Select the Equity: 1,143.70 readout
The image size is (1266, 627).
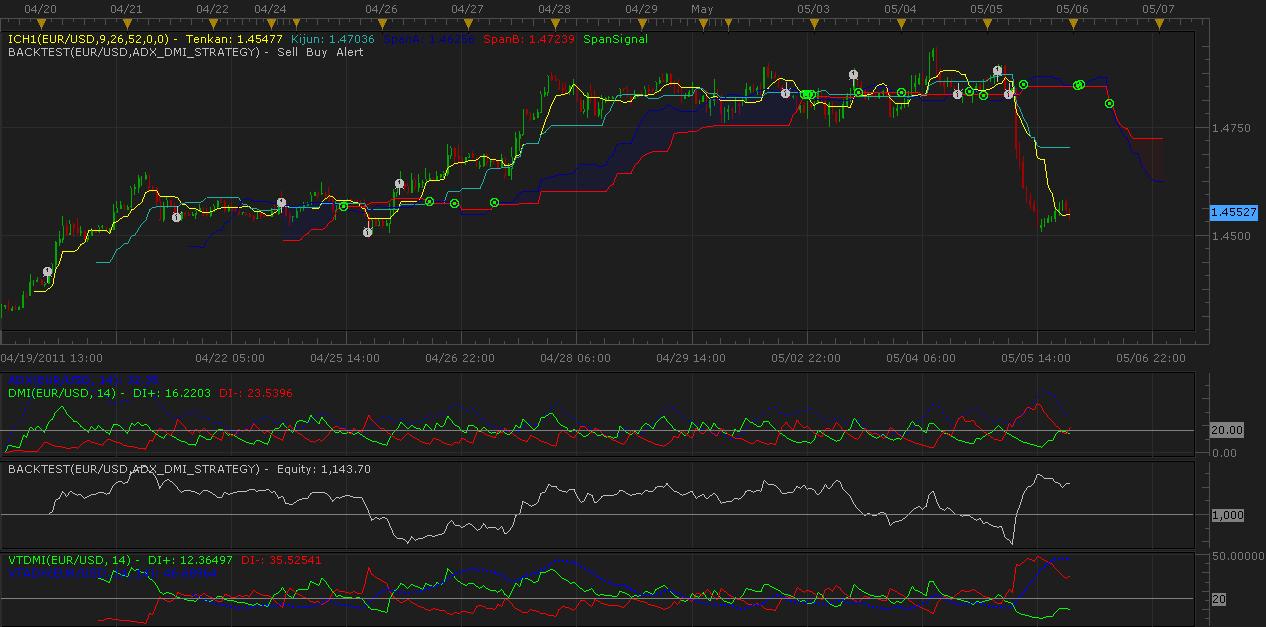click(323, 468)
